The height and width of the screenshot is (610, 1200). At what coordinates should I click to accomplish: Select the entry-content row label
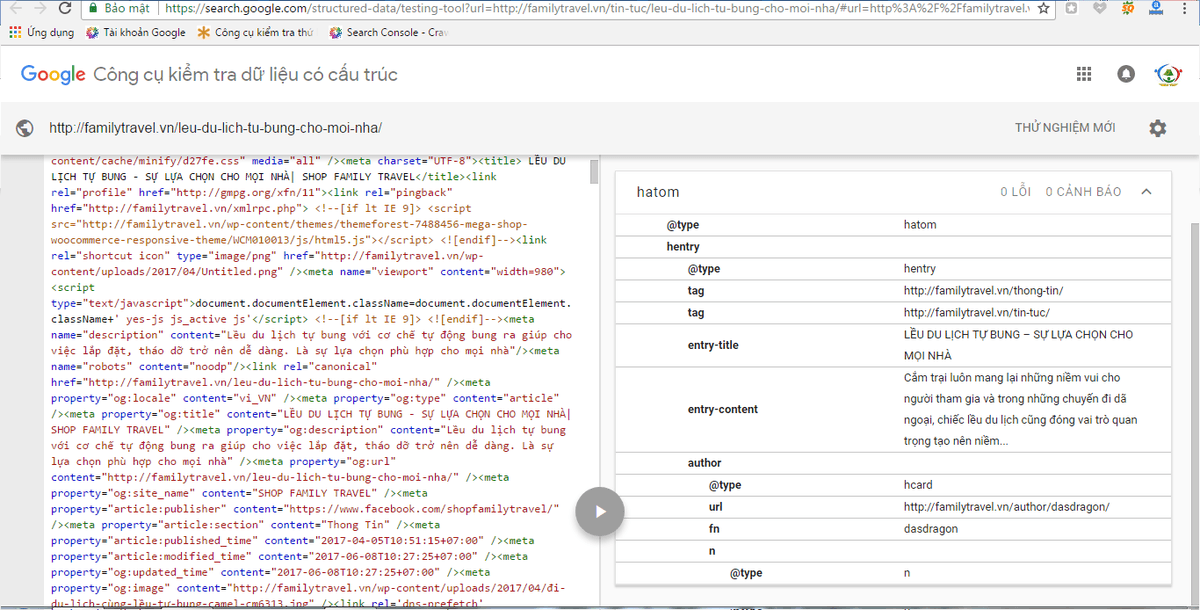pos(723,409)
